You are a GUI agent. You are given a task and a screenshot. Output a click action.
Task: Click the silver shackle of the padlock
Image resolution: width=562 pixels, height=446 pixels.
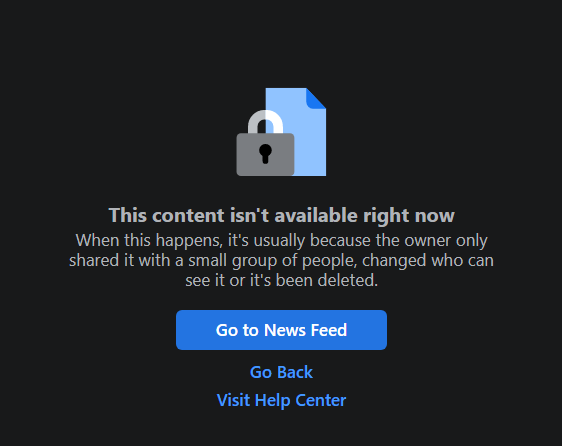(x=266, y=122)
